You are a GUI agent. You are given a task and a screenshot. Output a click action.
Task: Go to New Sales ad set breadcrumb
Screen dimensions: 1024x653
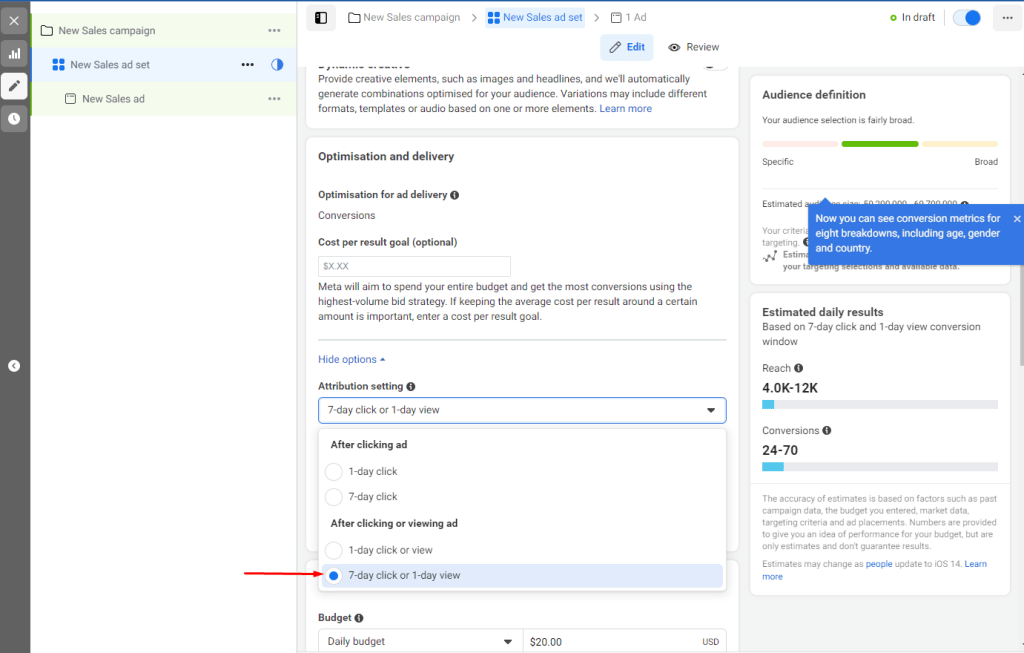tap(535, 18)
